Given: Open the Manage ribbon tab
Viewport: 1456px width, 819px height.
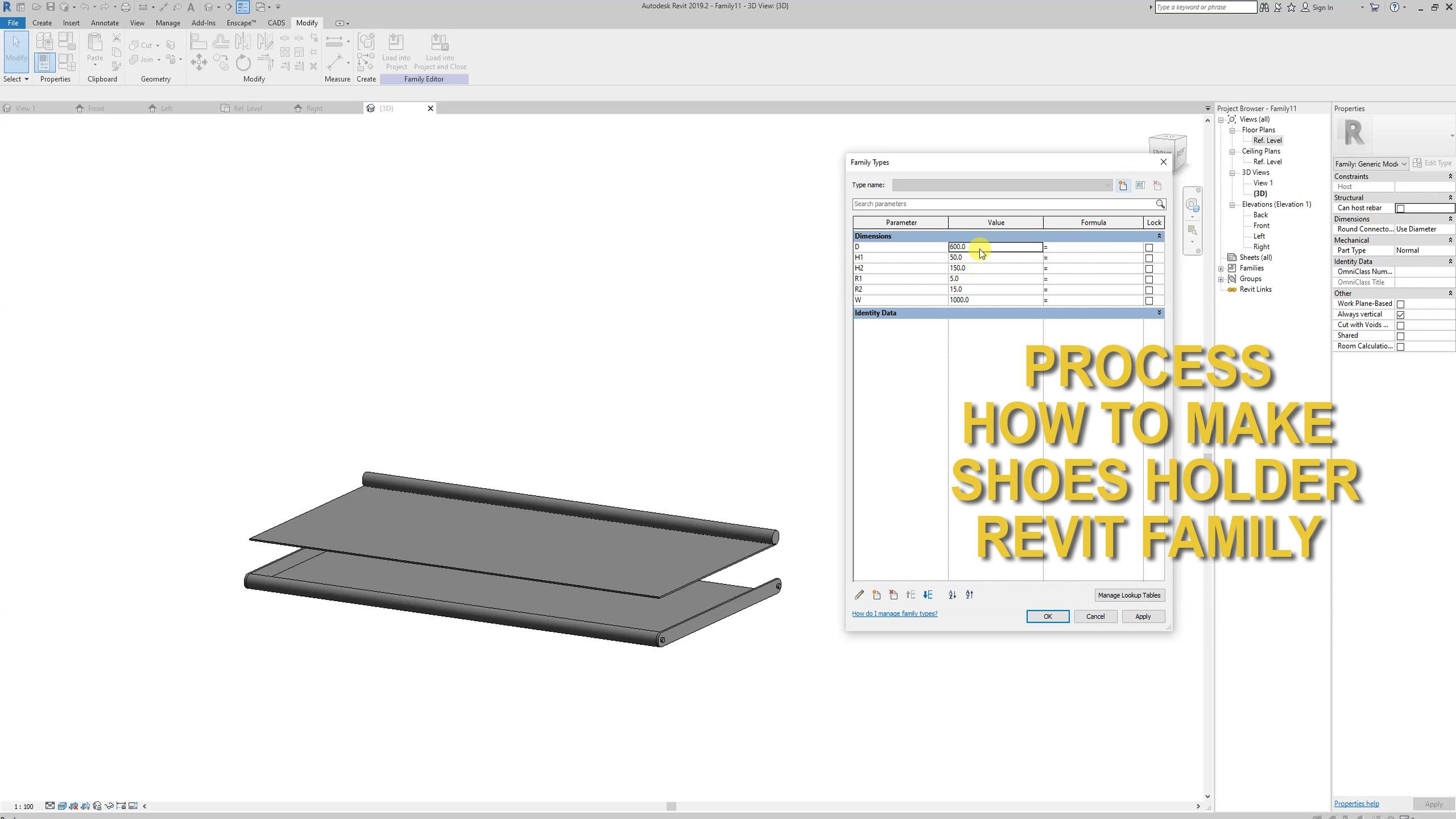Looking at the screenshot, I should click(x=167, y=23).
